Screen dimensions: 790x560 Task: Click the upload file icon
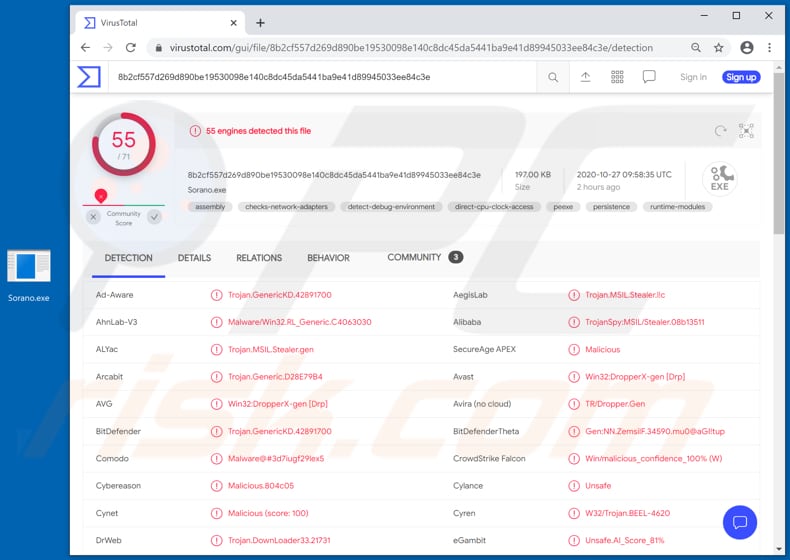(x=585, y=77)
